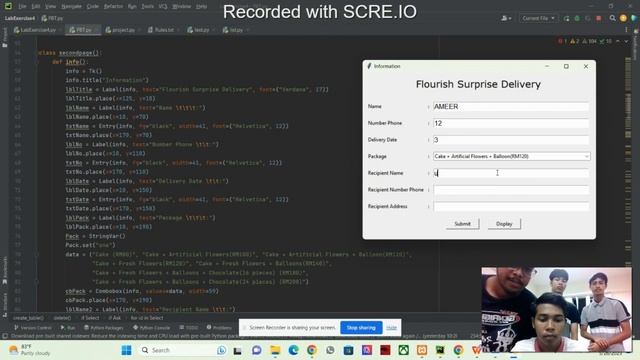Click the webcam overlay thumbnail
Viewport: 640px width, 360px height.
click(556, 310)
